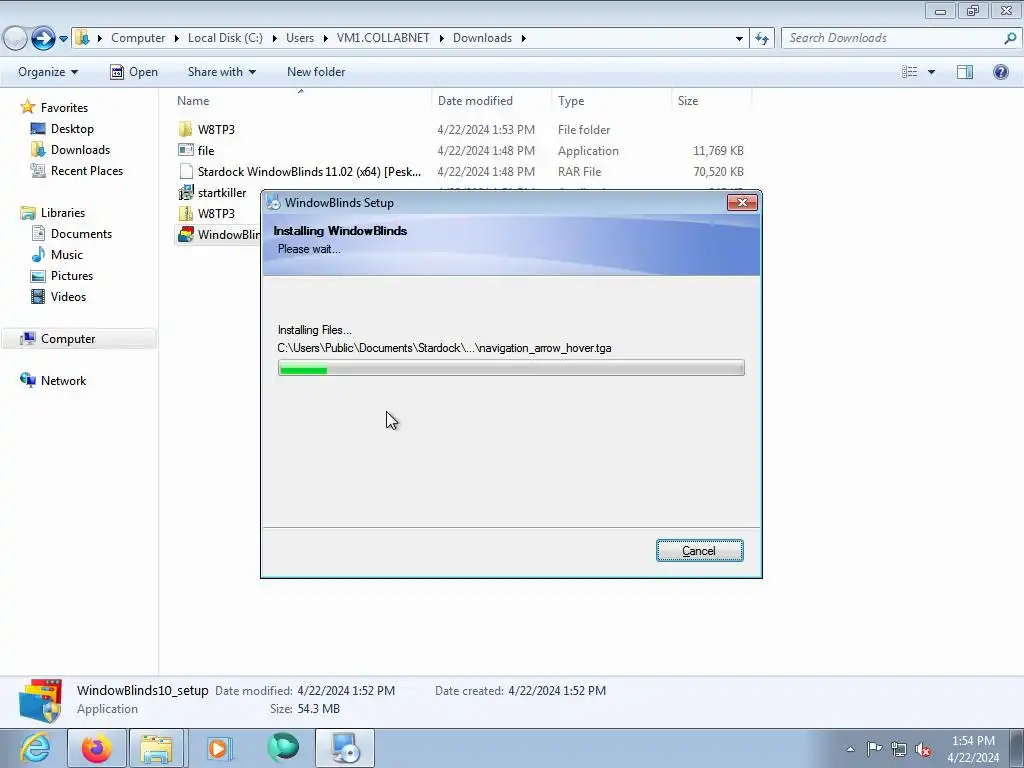This screenshot has width=1024, height=768.
Task: Open Firefox from the taskbar
Action: click(x=97, y=748)
